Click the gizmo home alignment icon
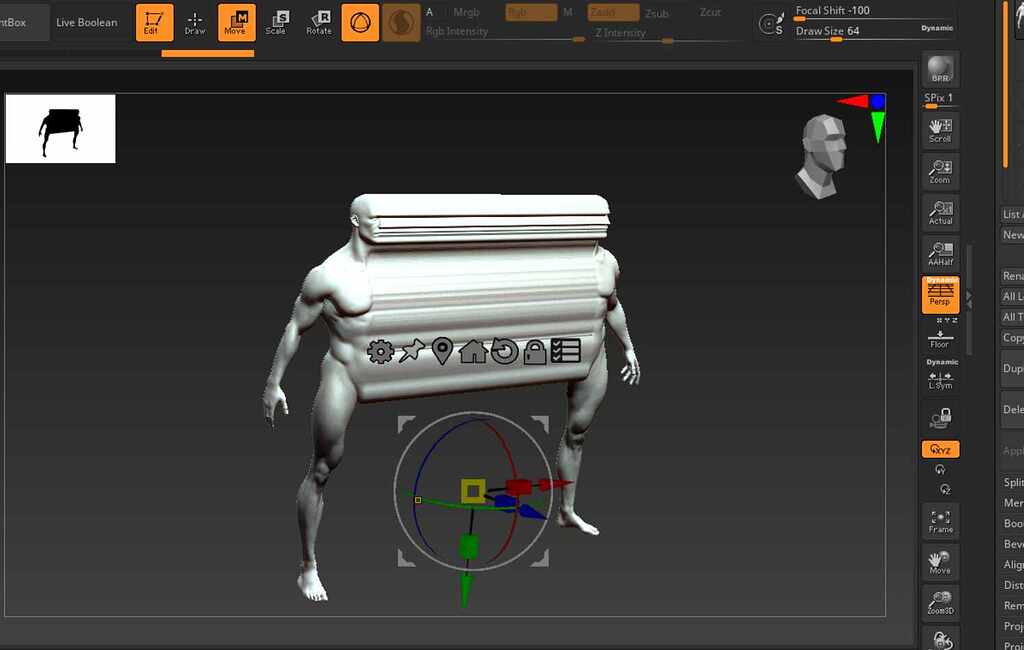The image size is (1024, 650). (476, 350)
